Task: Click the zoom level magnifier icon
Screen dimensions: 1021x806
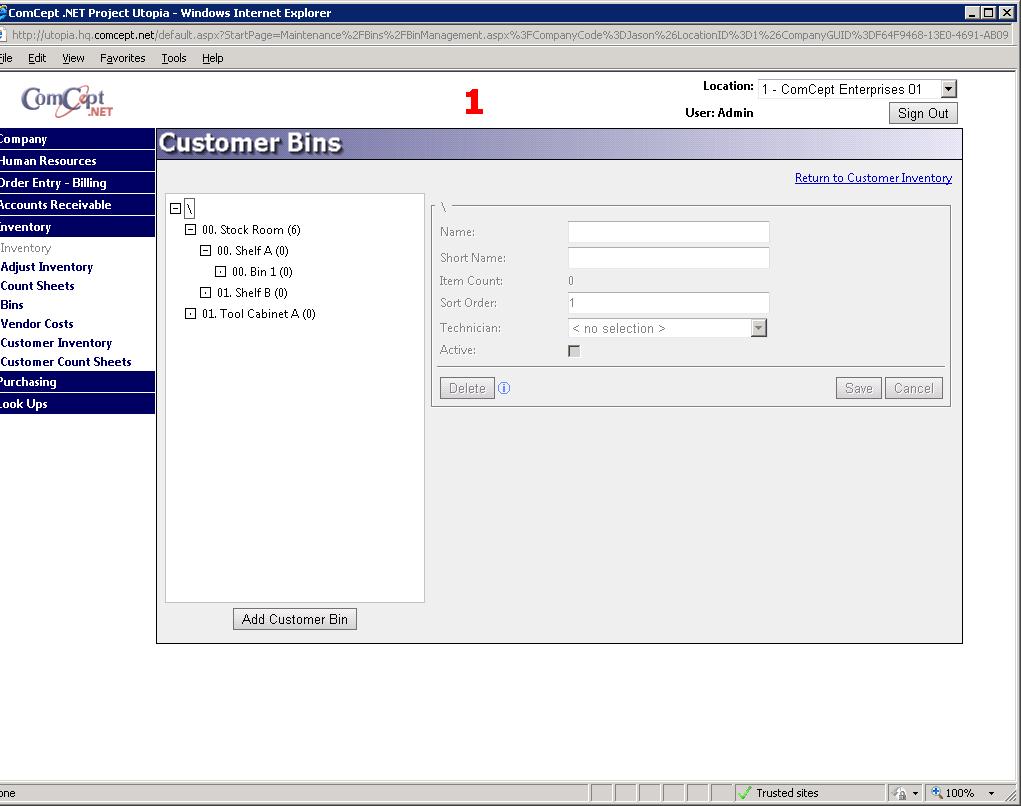Action: [x=937, y=793]
